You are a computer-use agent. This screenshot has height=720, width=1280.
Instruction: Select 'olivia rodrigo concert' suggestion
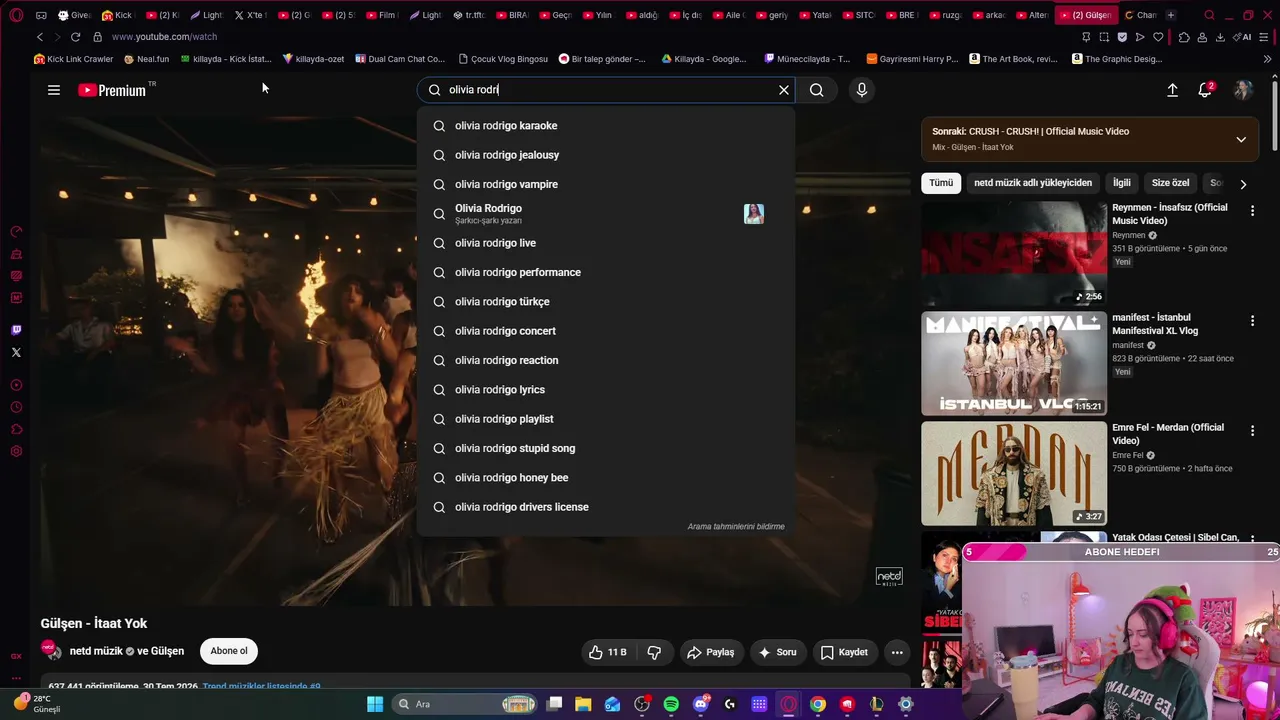pyautogui.click(x=606, y=331)
